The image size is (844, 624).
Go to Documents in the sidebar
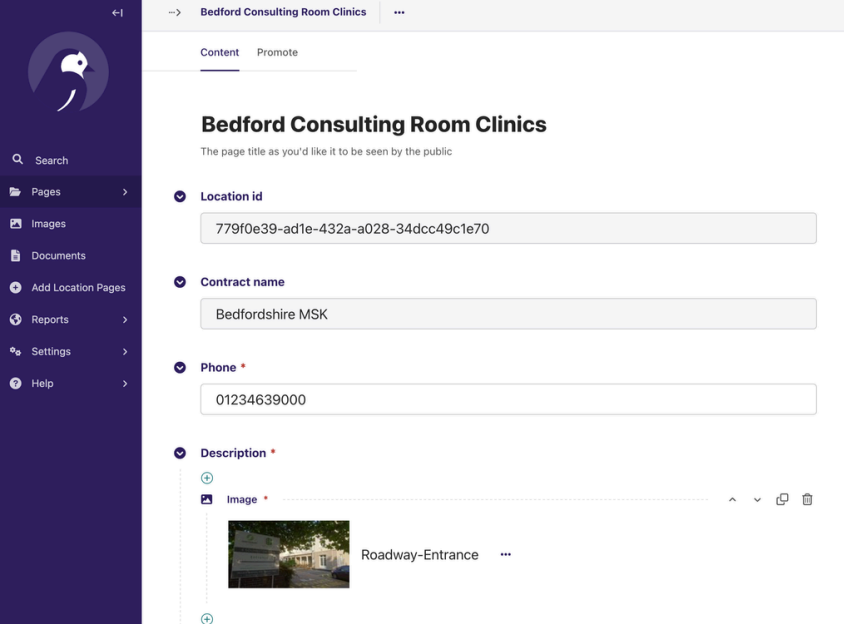click(x=58, y=256)
